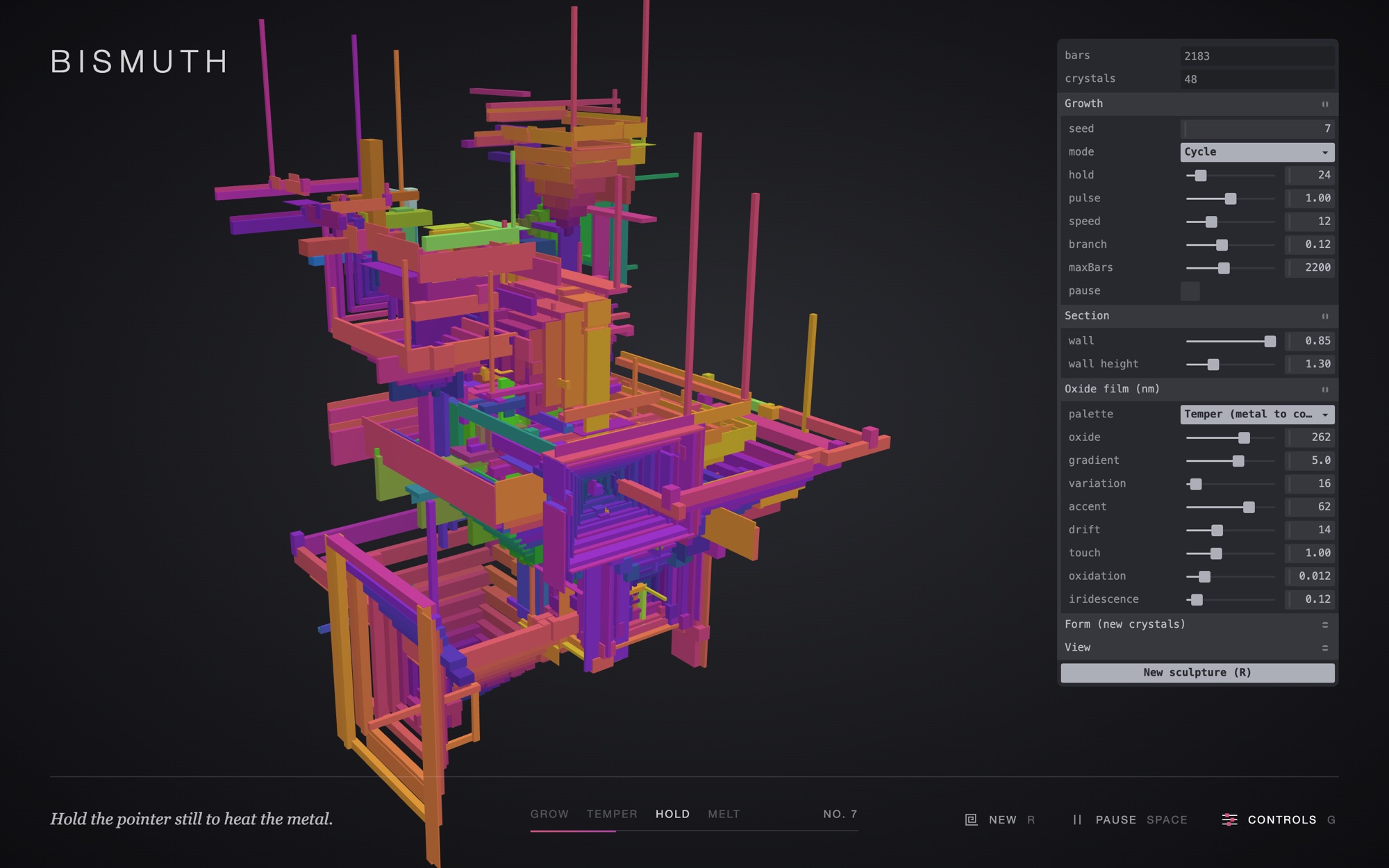Click the pause bars icon
The image size is (1389, 868).
1077,819
